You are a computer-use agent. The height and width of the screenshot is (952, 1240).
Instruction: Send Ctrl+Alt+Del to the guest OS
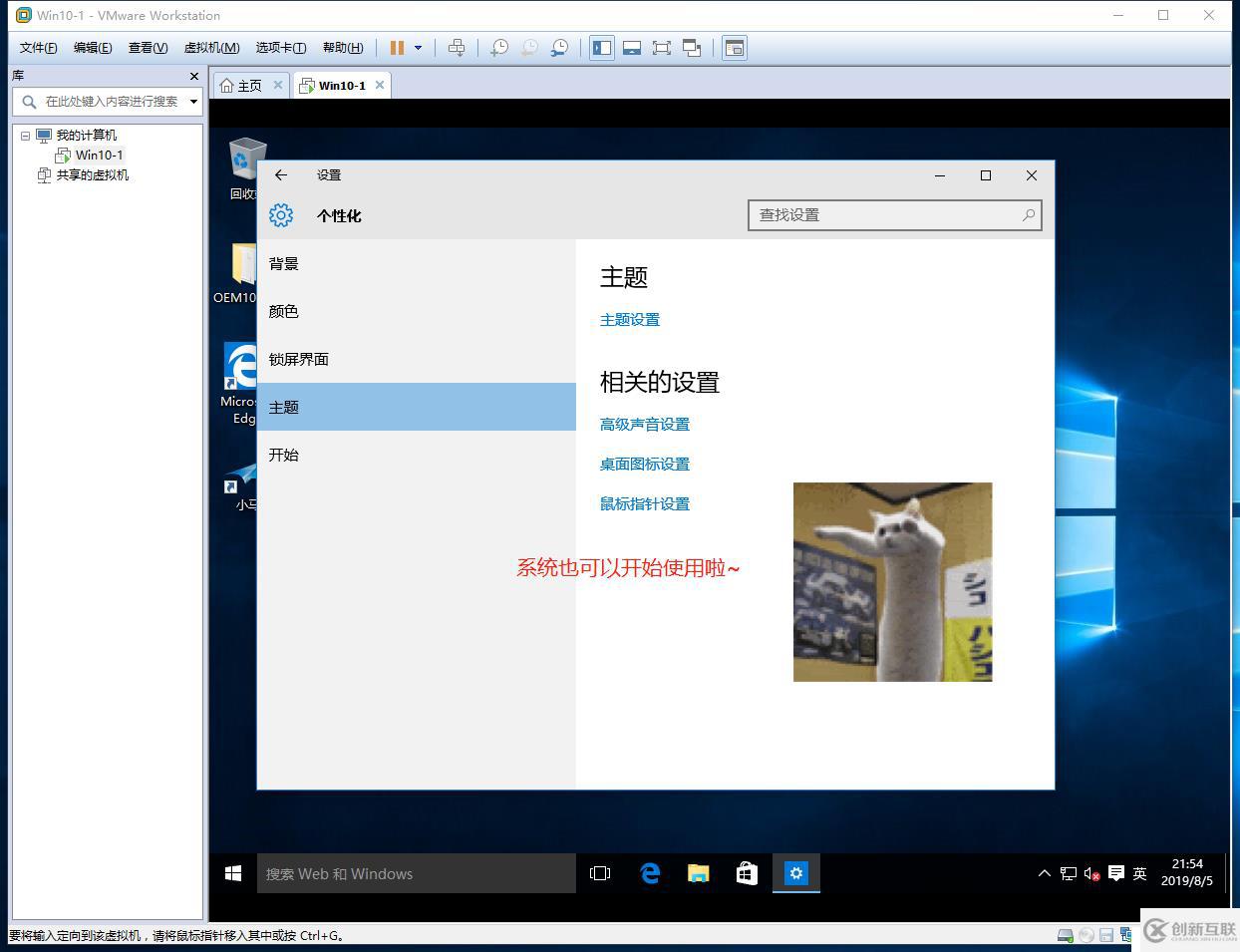[x=457, y=47]
